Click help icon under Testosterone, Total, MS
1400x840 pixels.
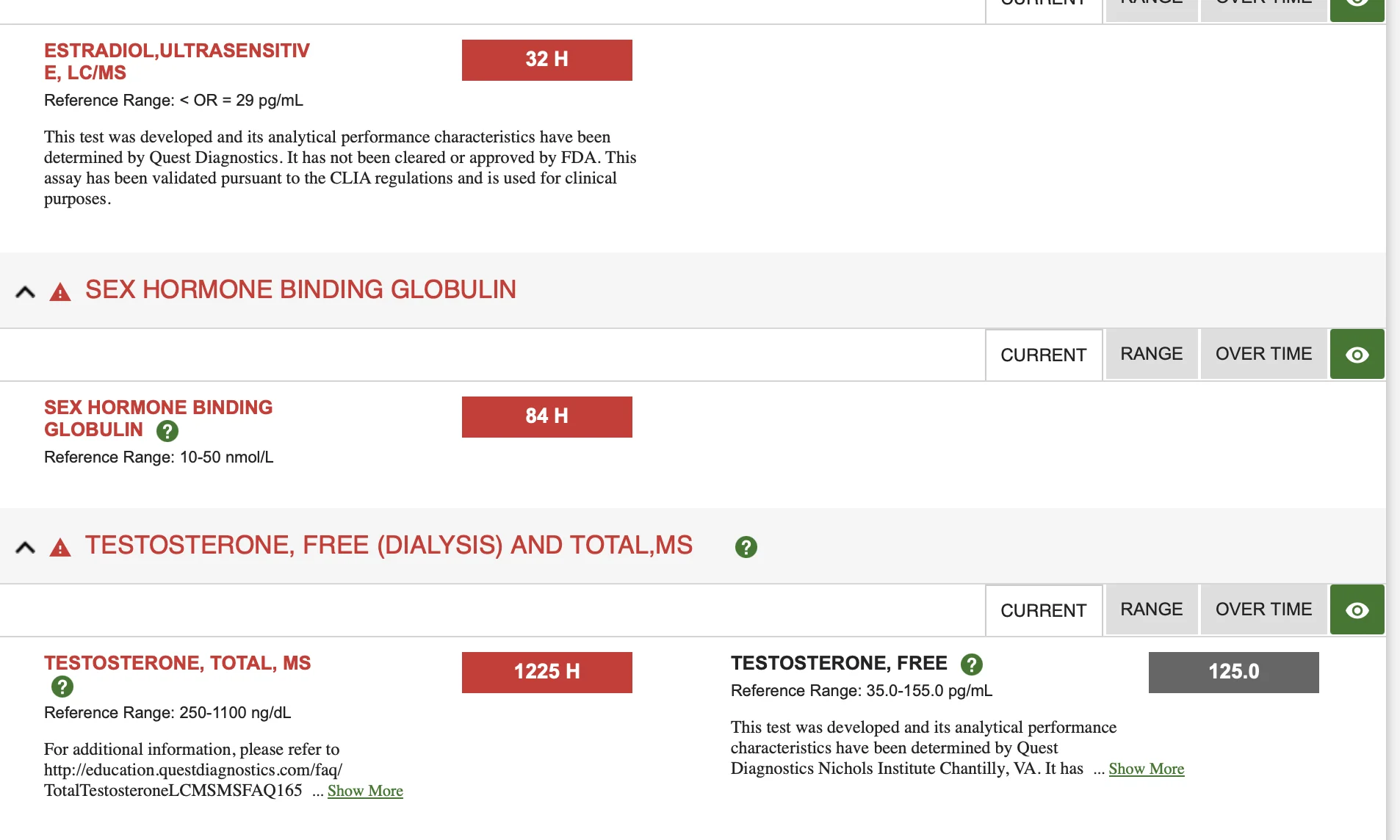tap(62, 687)
